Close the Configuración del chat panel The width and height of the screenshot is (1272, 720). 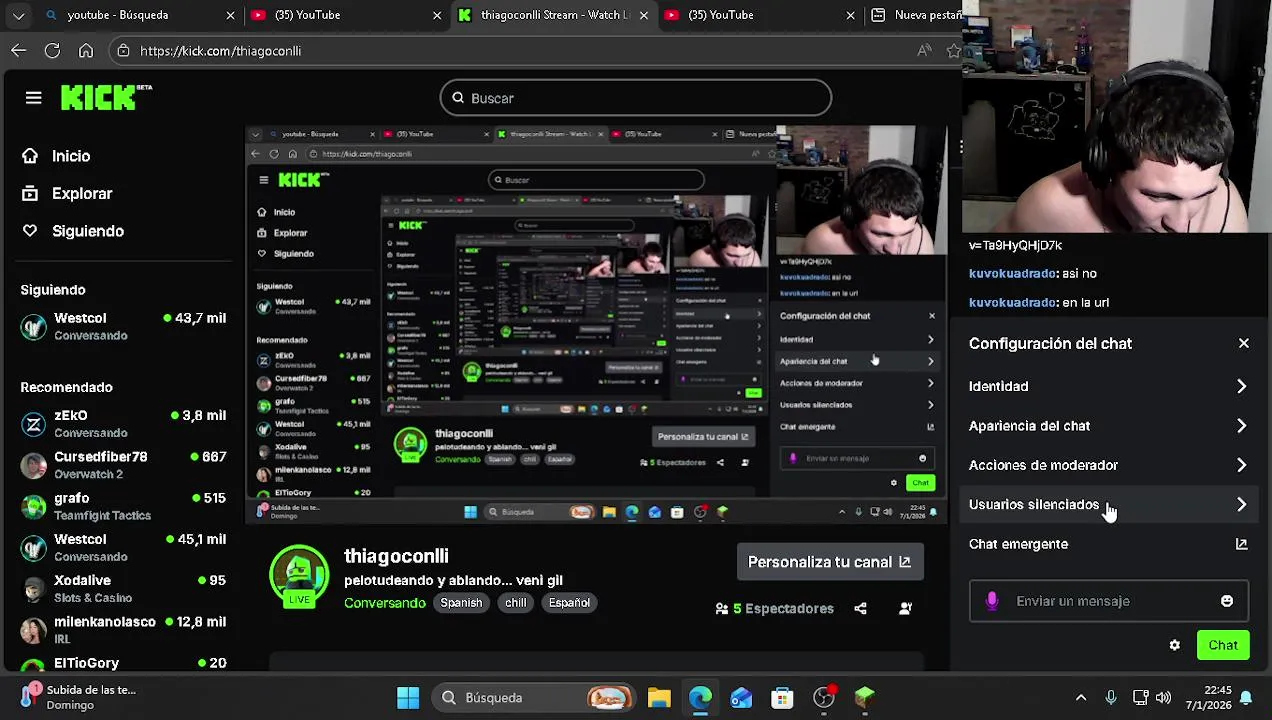click(1244, 343)
